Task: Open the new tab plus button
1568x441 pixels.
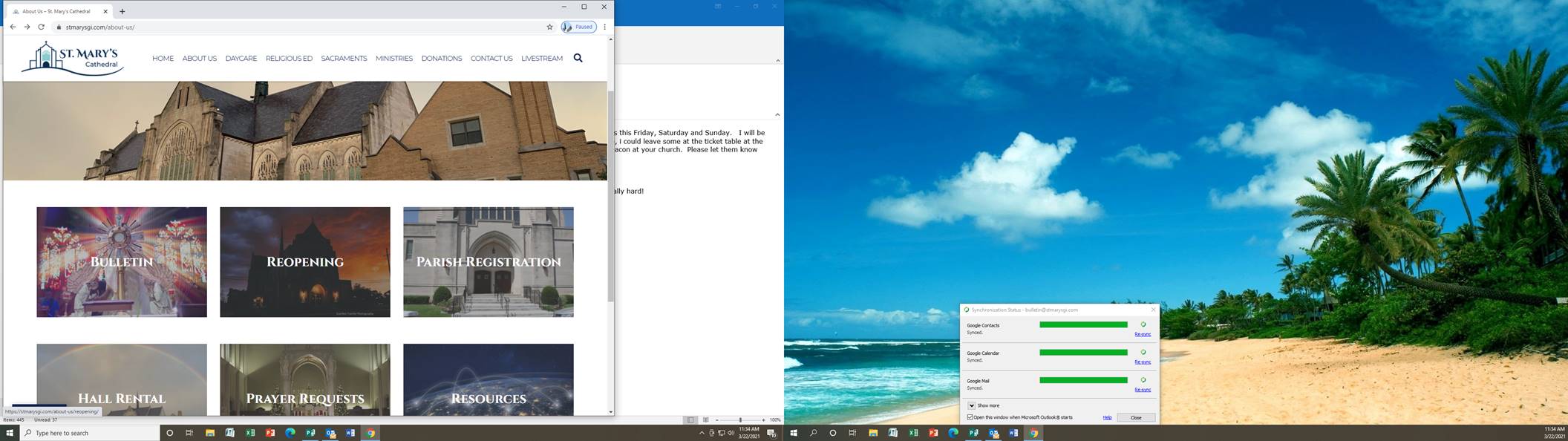Action: click(122, 11)
